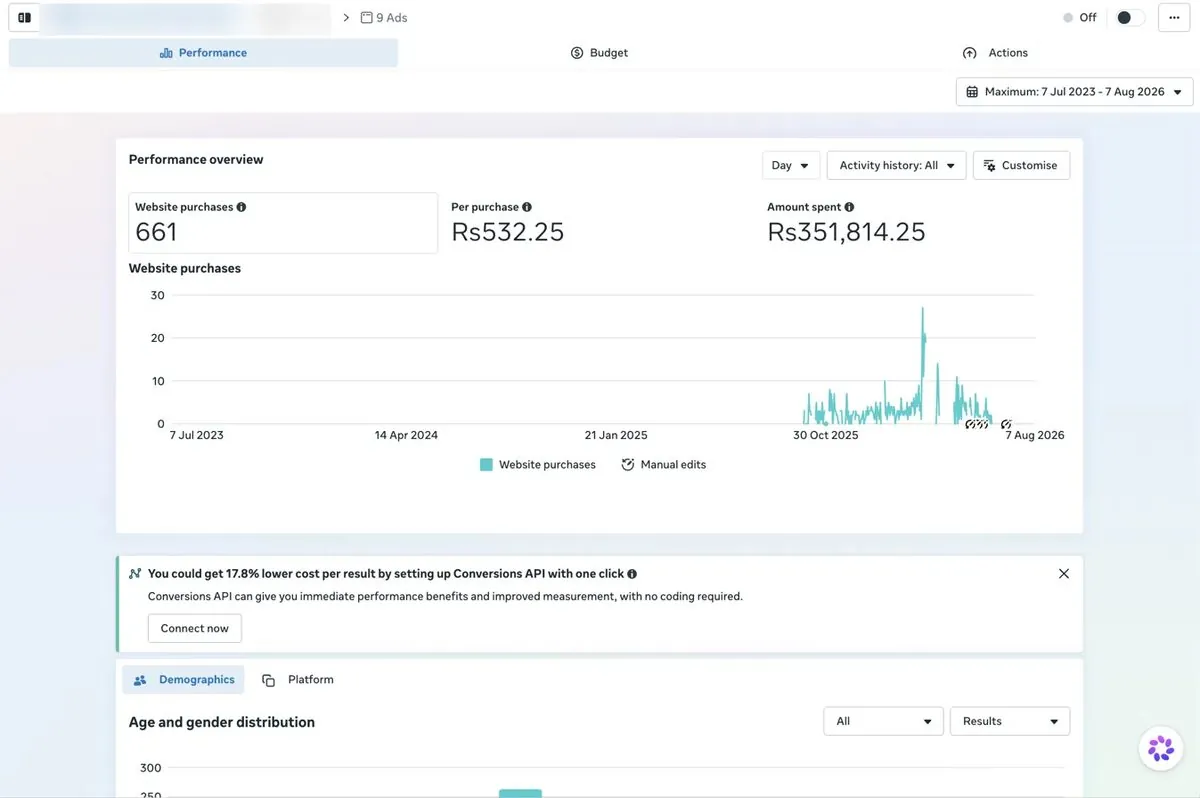This screenshot has height=798, width=1200.
Task: Click the manual edit marker near 7 Aug 2026
Action: click(x=1006, y=425)
